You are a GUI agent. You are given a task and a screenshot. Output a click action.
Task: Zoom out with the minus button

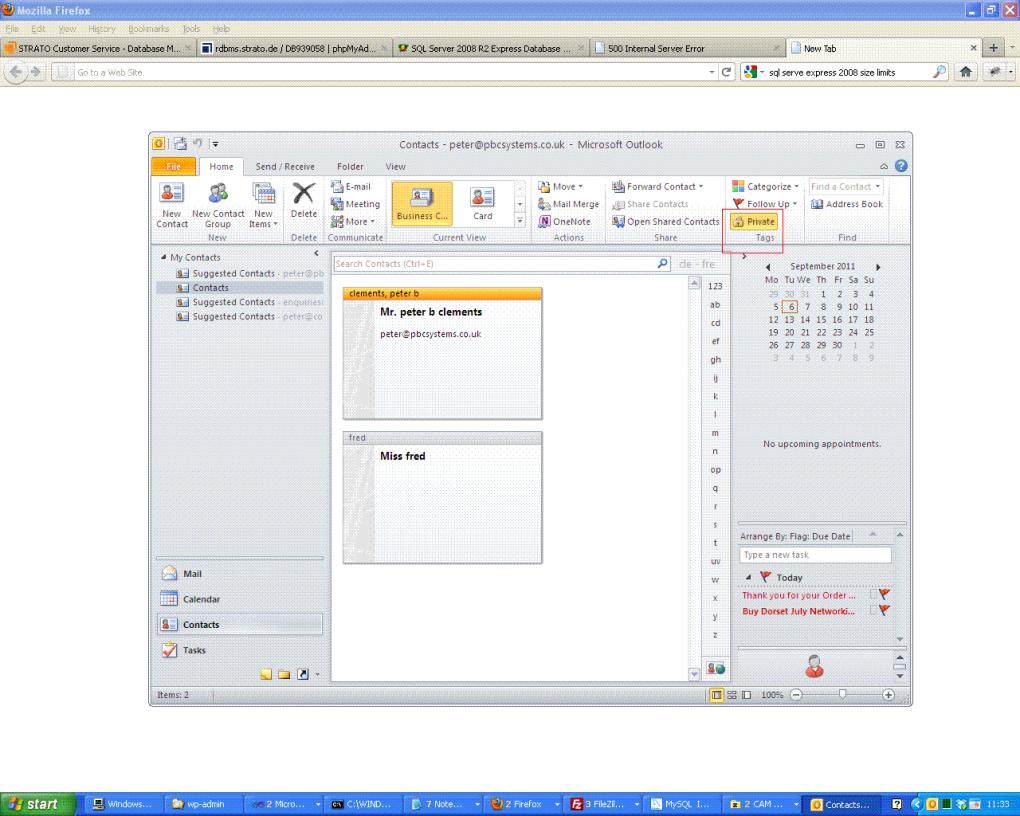coord(796,695)
